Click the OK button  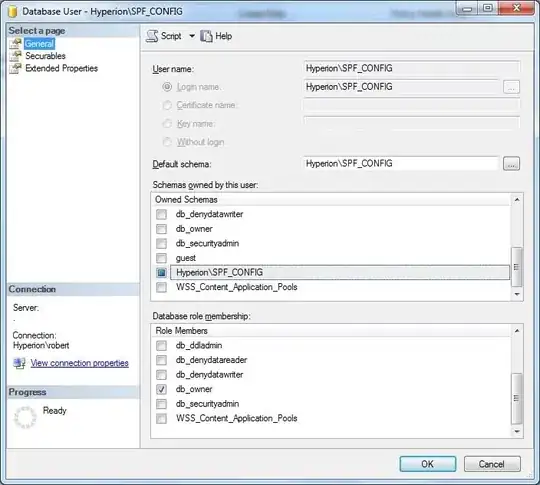pos(428,464)
